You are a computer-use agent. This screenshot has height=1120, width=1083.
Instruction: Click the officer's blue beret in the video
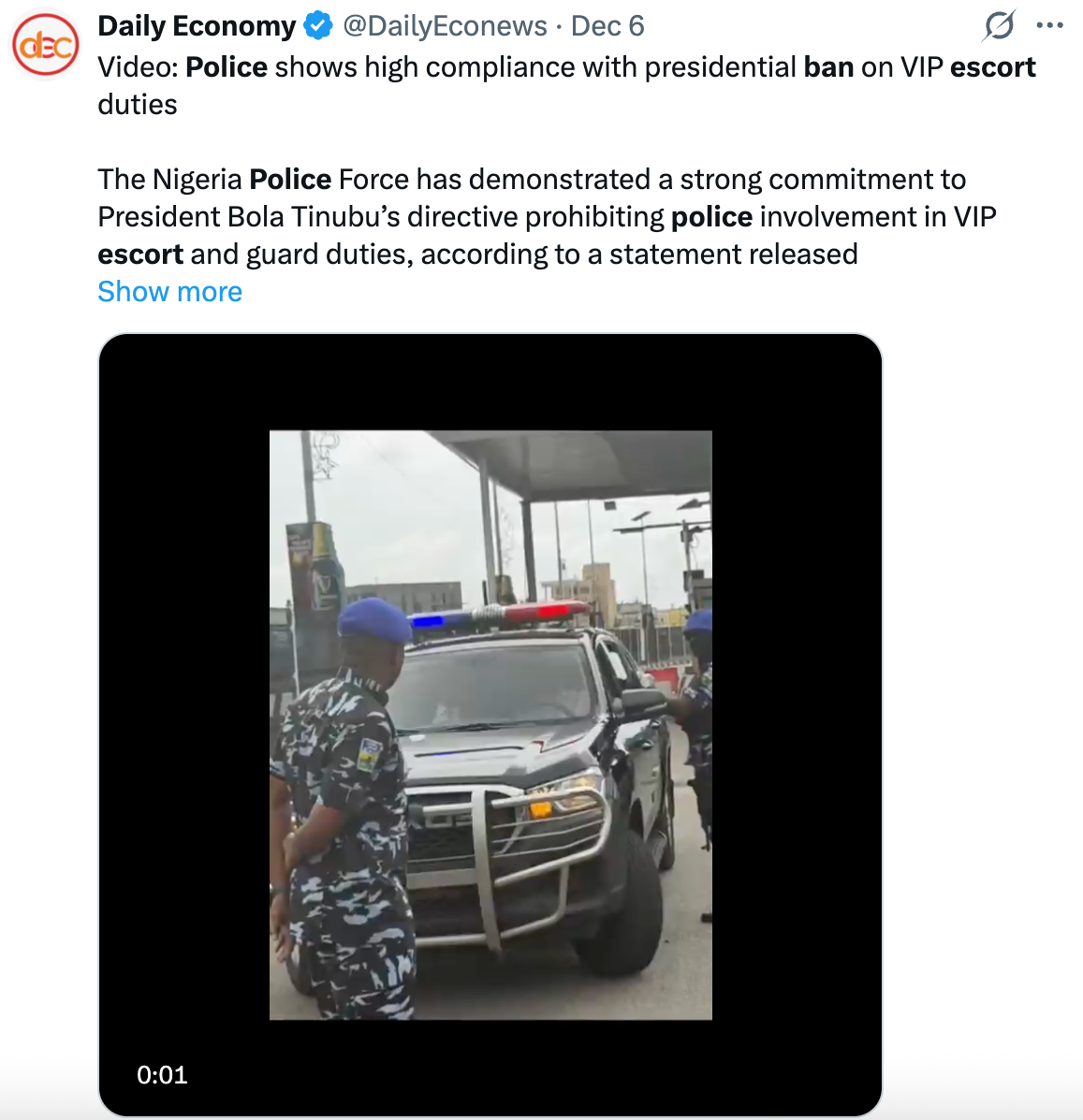[373, 619]
